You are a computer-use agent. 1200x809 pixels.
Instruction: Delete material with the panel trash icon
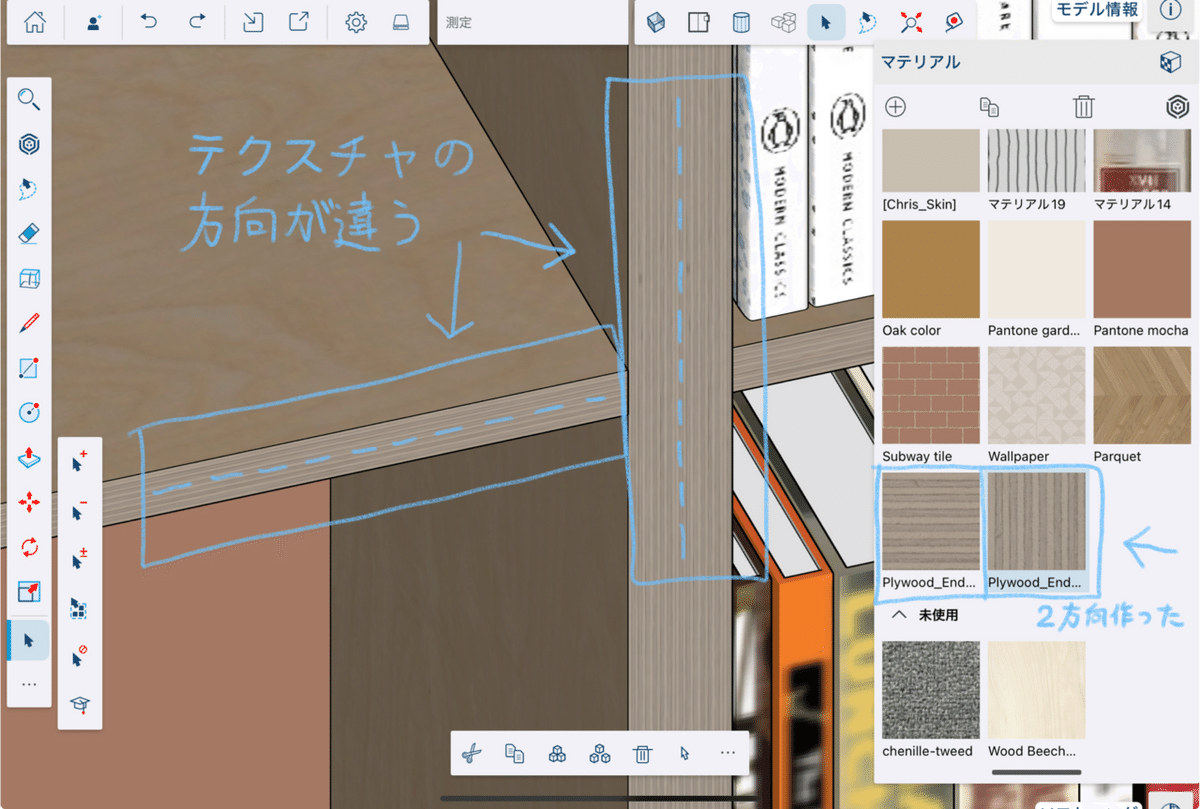[x=1084, y=107]
